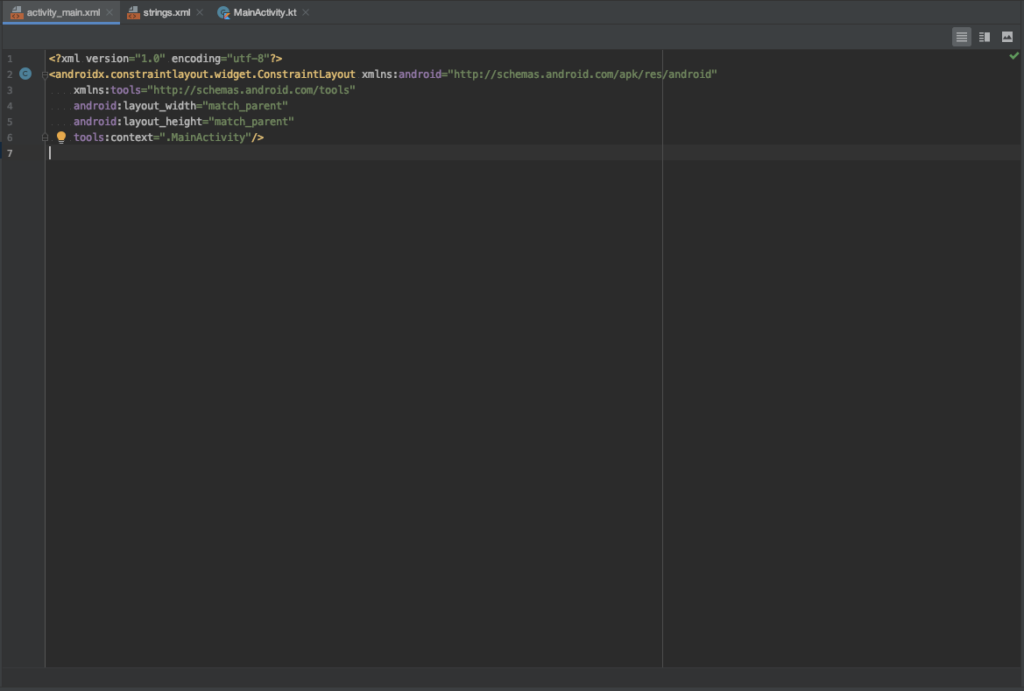
Task: Click the 'utf-8' encoding value
Action: coord(248,59)
